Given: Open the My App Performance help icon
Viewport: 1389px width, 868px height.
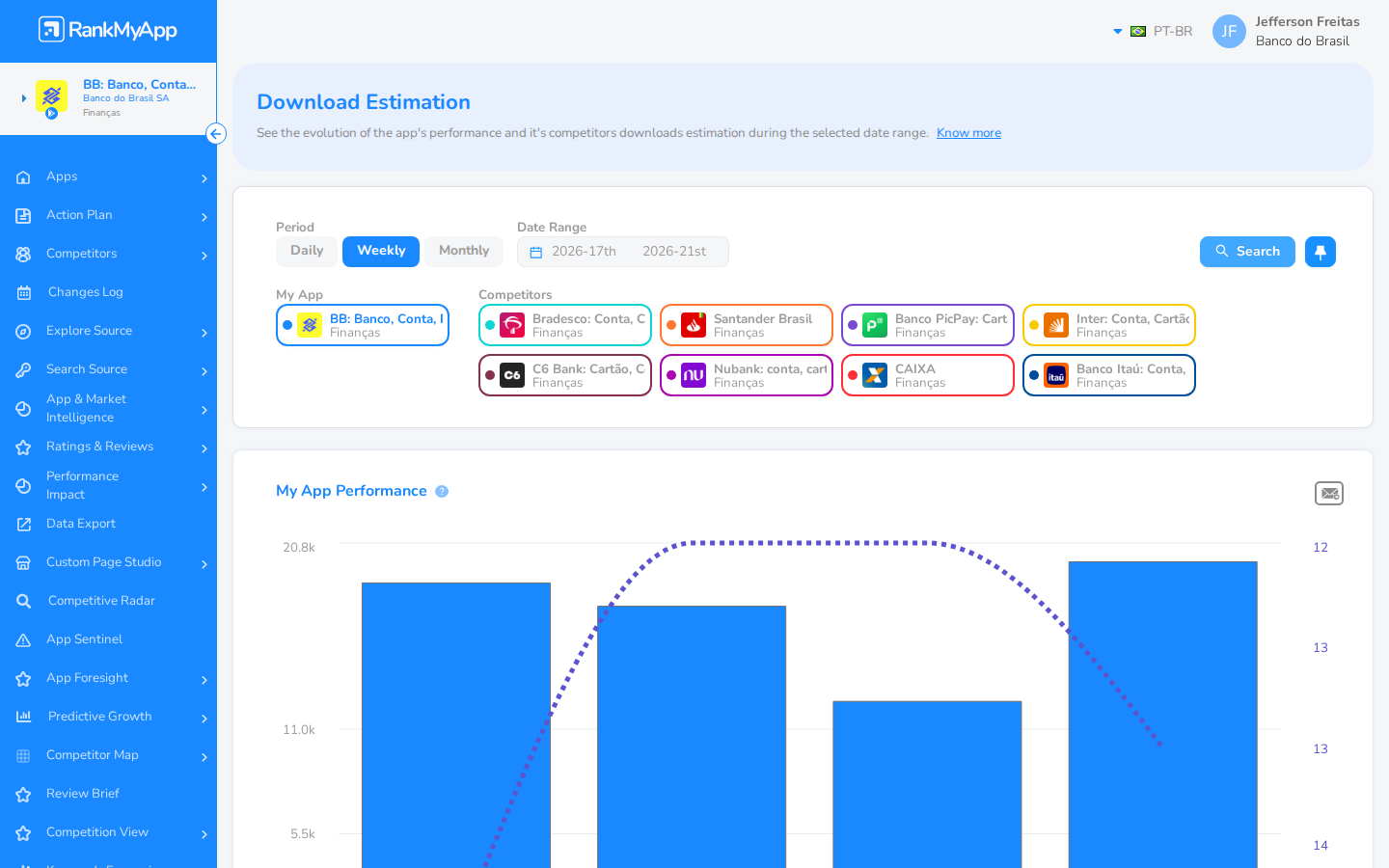Looking at the screenshot, I should click(x=442, y=491).
